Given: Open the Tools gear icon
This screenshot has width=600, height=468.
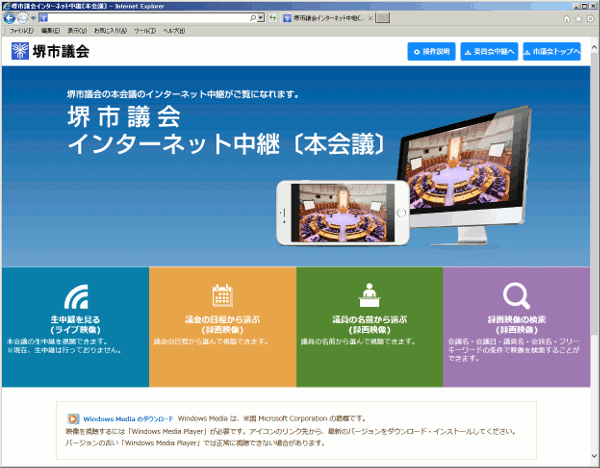Looking at the screenshot, I should (590, 19).
